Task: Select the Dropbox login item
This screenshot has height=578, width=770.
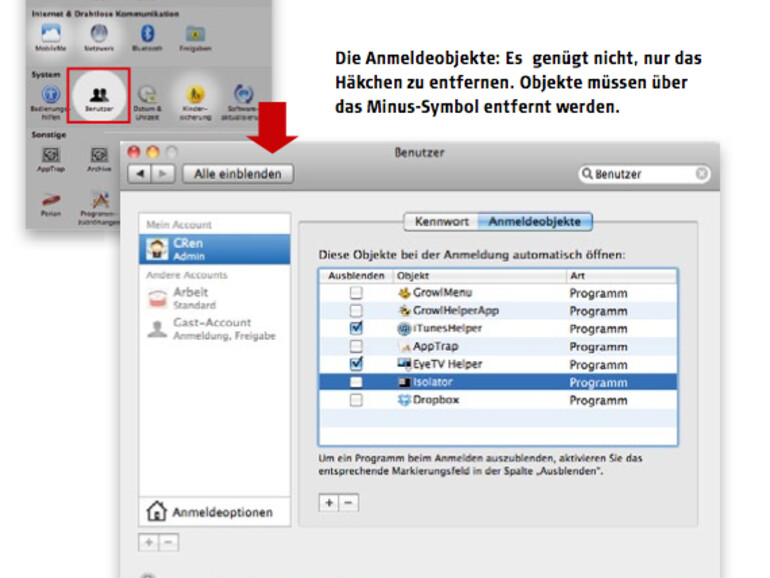Action: point(498,400)
